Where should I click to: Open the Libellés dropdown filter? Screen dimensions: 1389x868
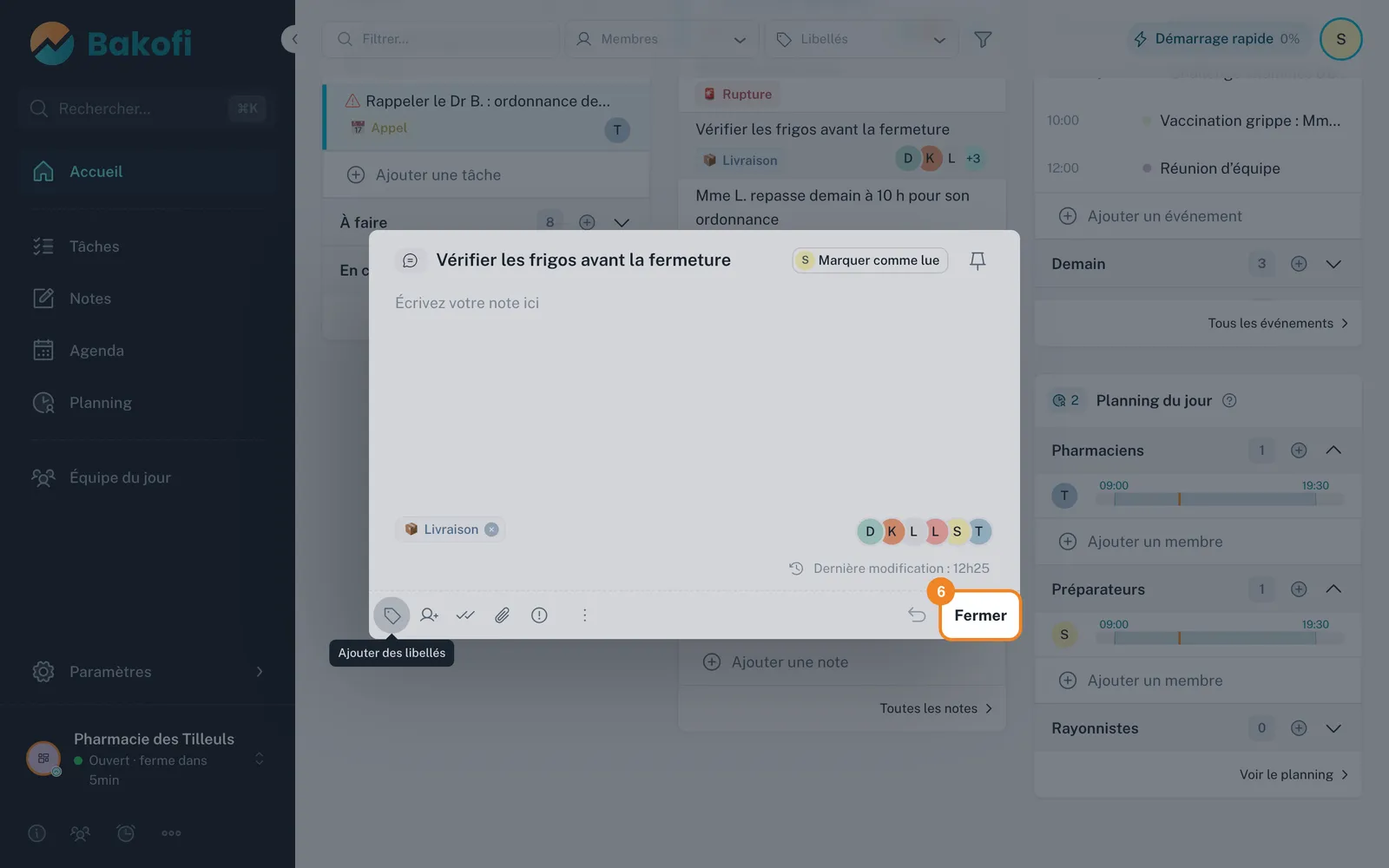click(x=861, y=39)
